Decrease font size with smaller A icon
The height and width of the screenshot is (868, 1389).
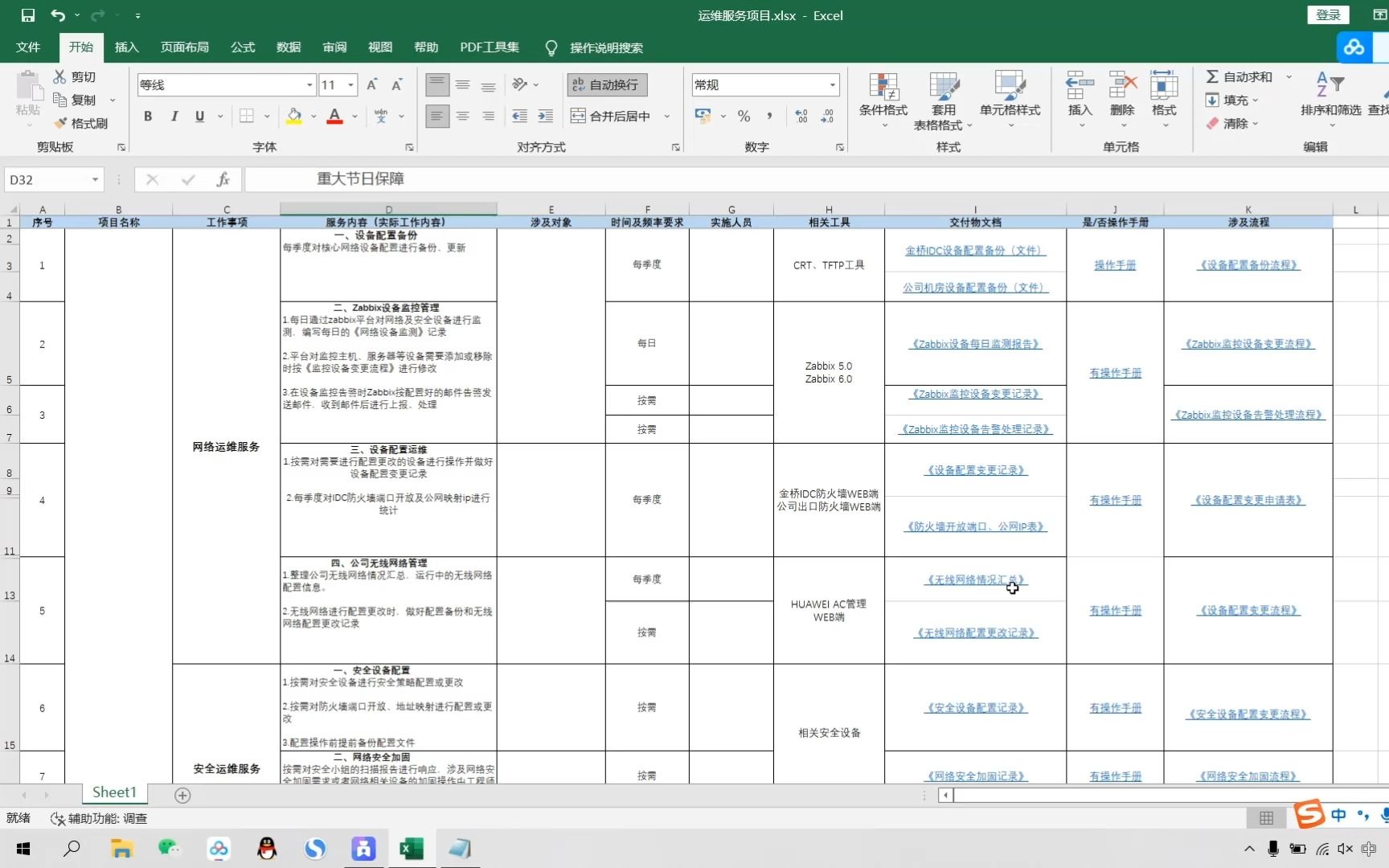point(397,84)
